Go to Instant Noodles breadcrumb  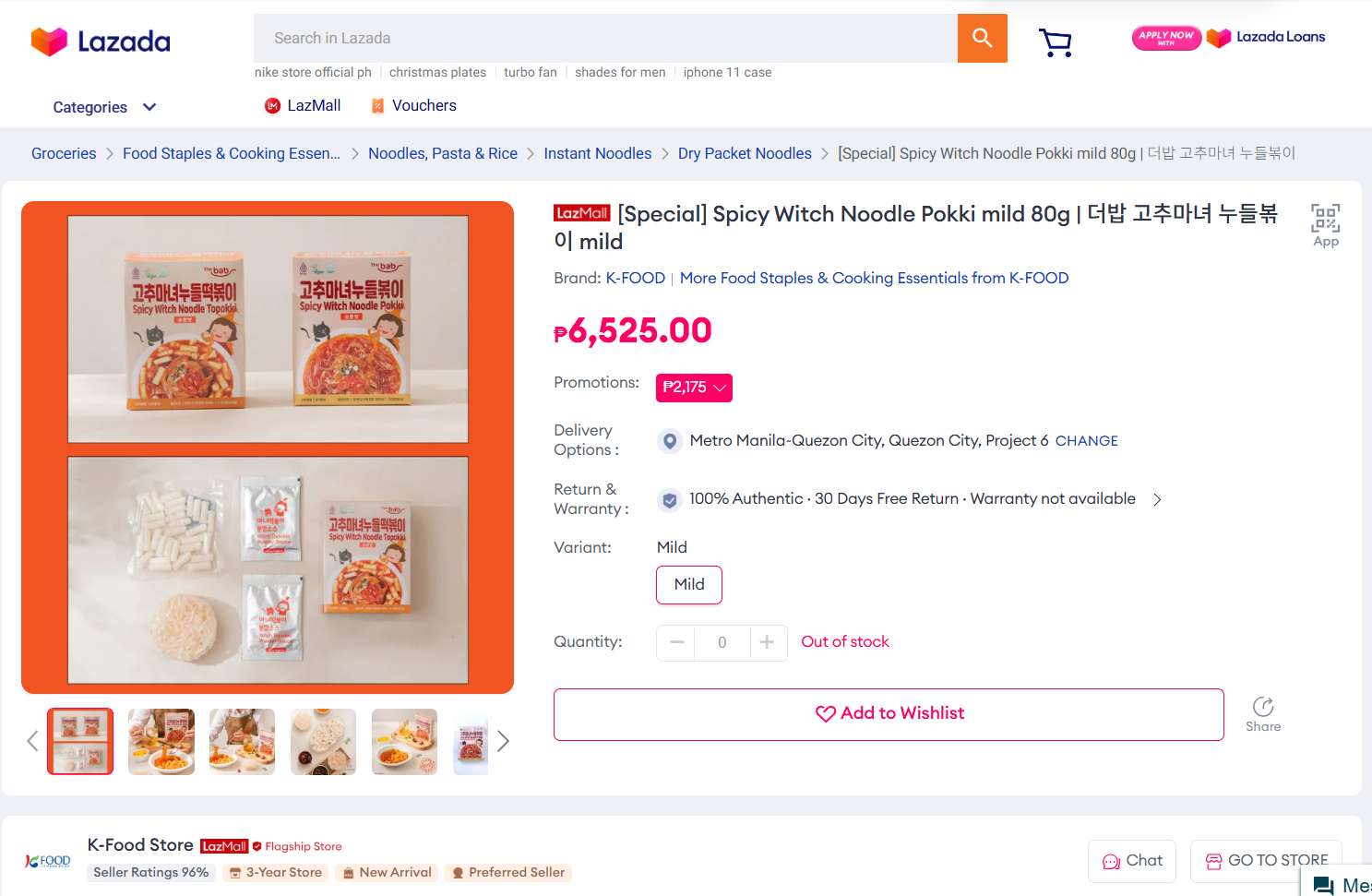coord(597,153)
